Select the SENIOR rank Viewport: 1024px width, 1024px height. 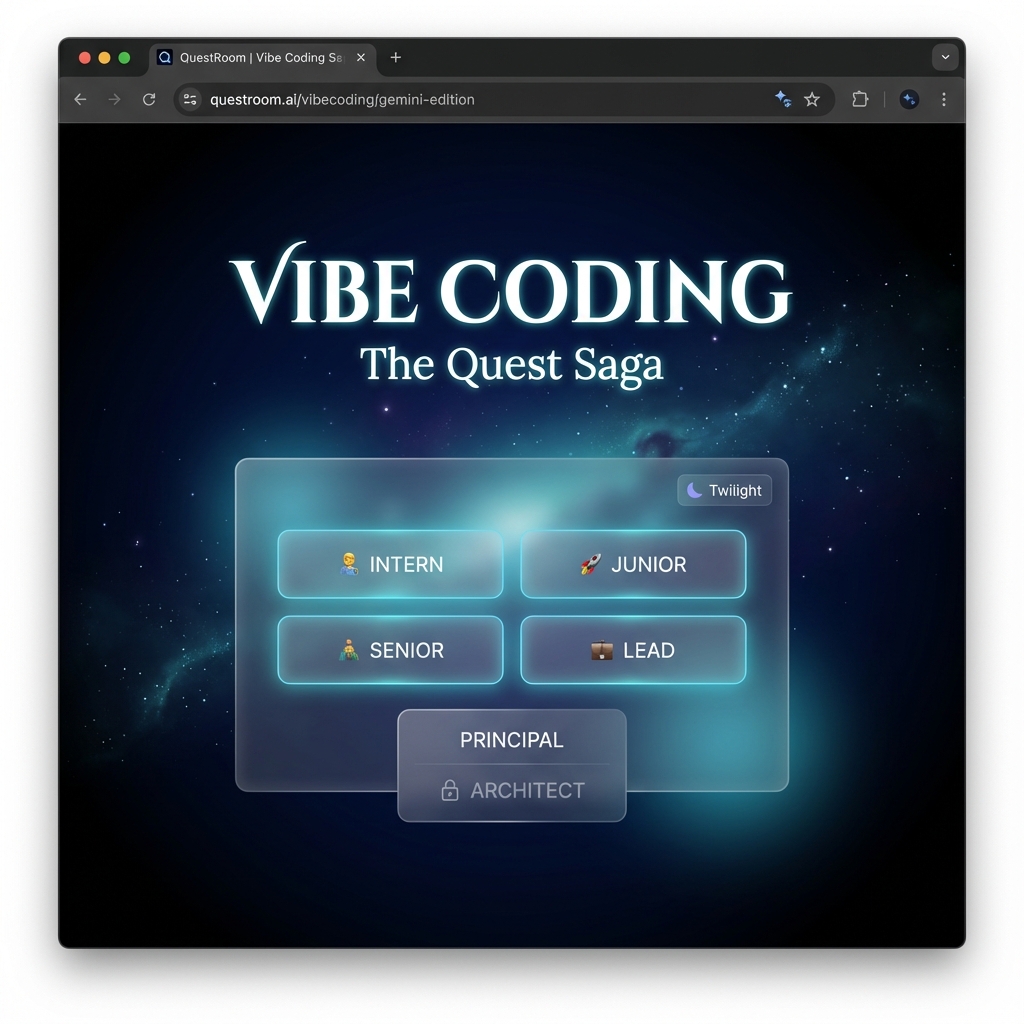tap(390, 650)
